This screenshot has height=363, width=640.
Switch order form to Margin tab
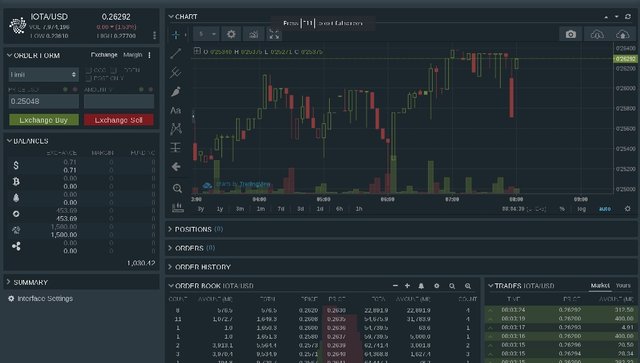pyautogui.click(x=133, y=55)
